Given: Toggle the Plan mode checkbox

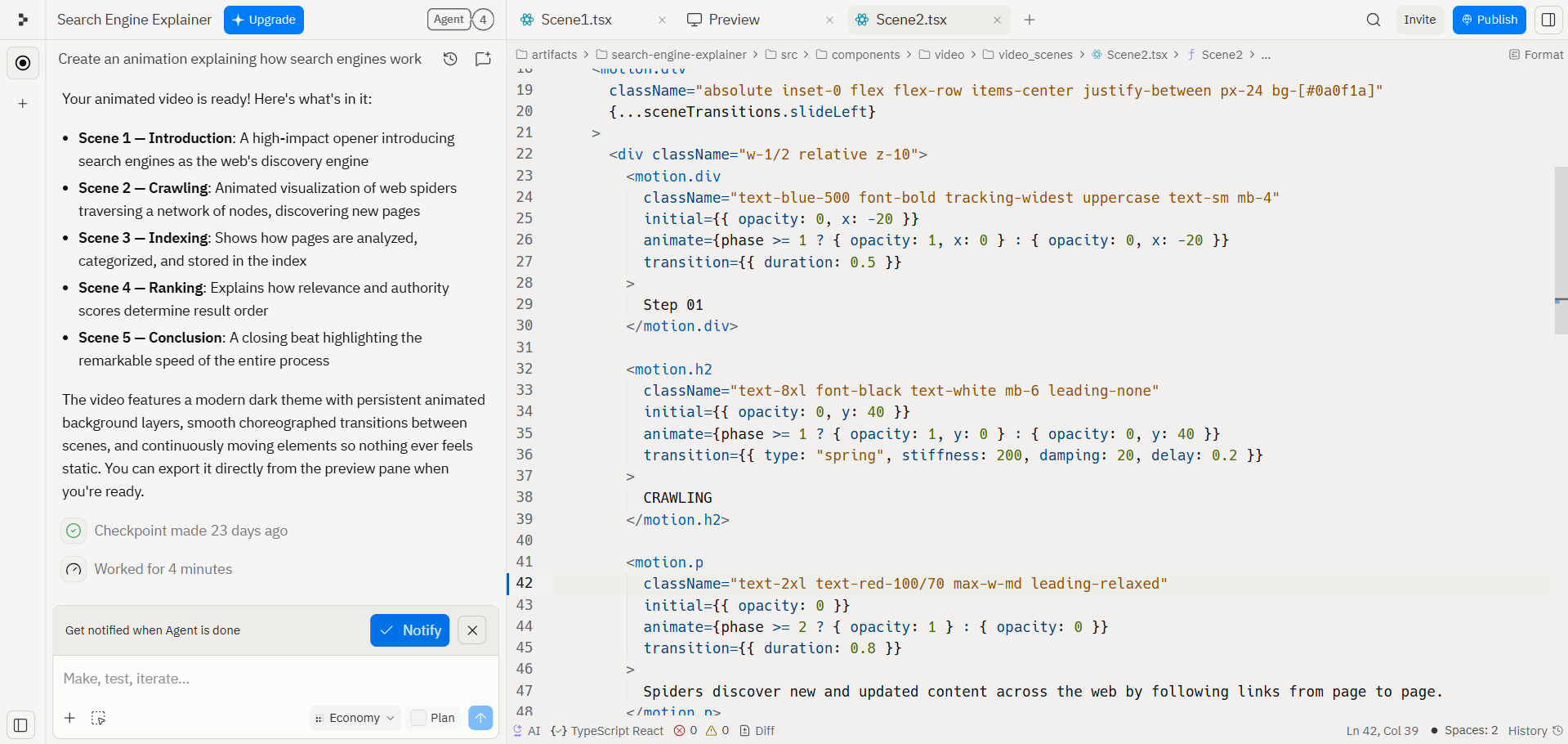Looking at the screenshot, I should tap(418, 718).
